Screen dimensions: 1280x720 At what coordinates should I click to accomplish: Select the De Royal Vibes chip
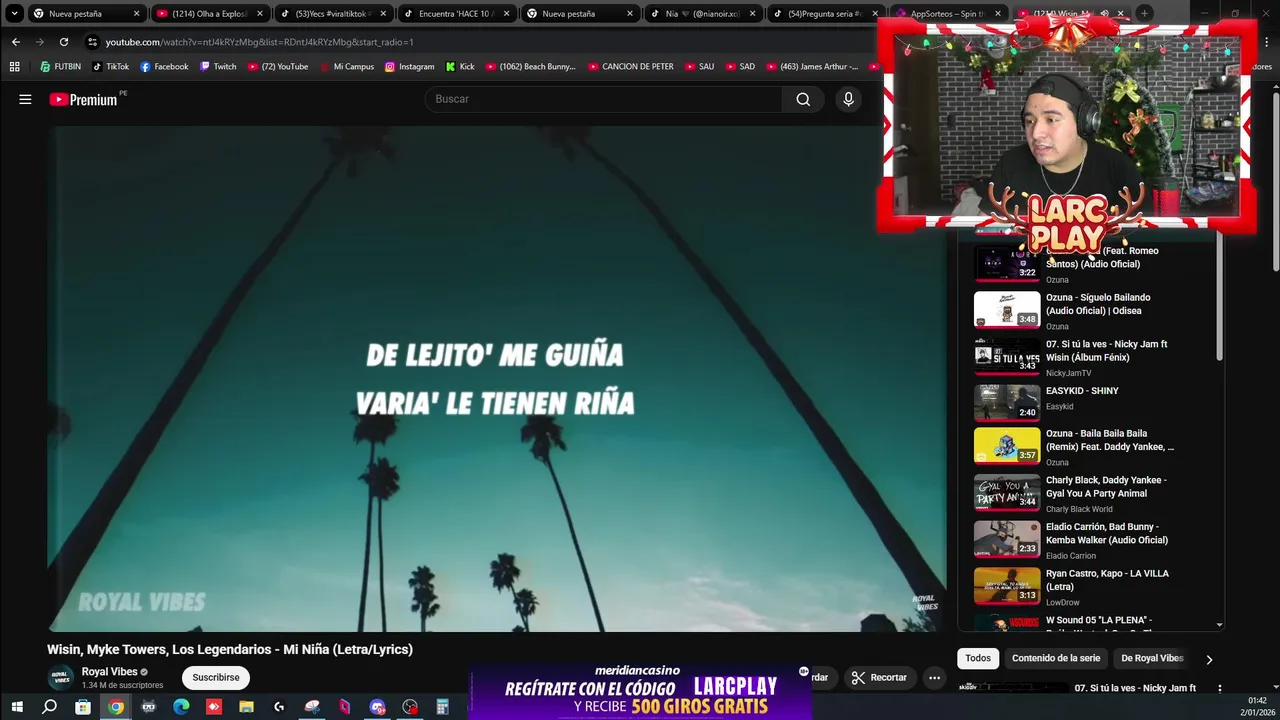coord(1152,658)
